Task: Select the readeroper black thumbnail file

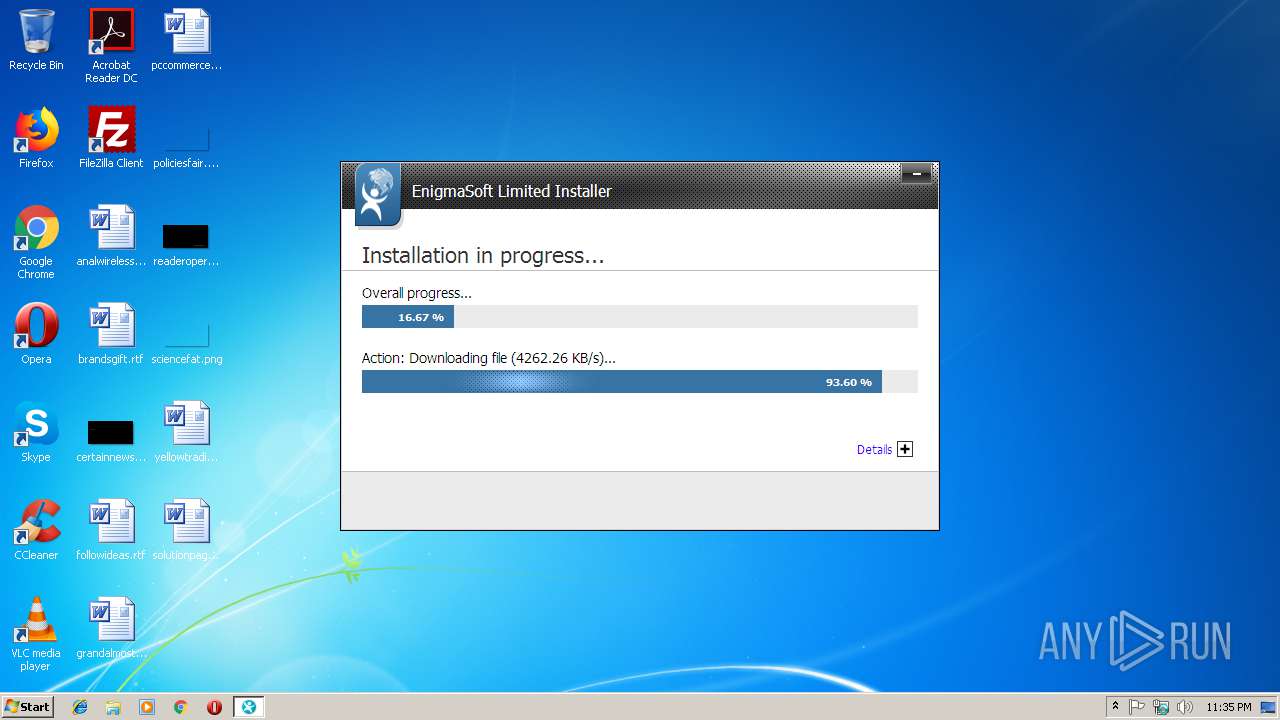Action: tap(187, 245)
